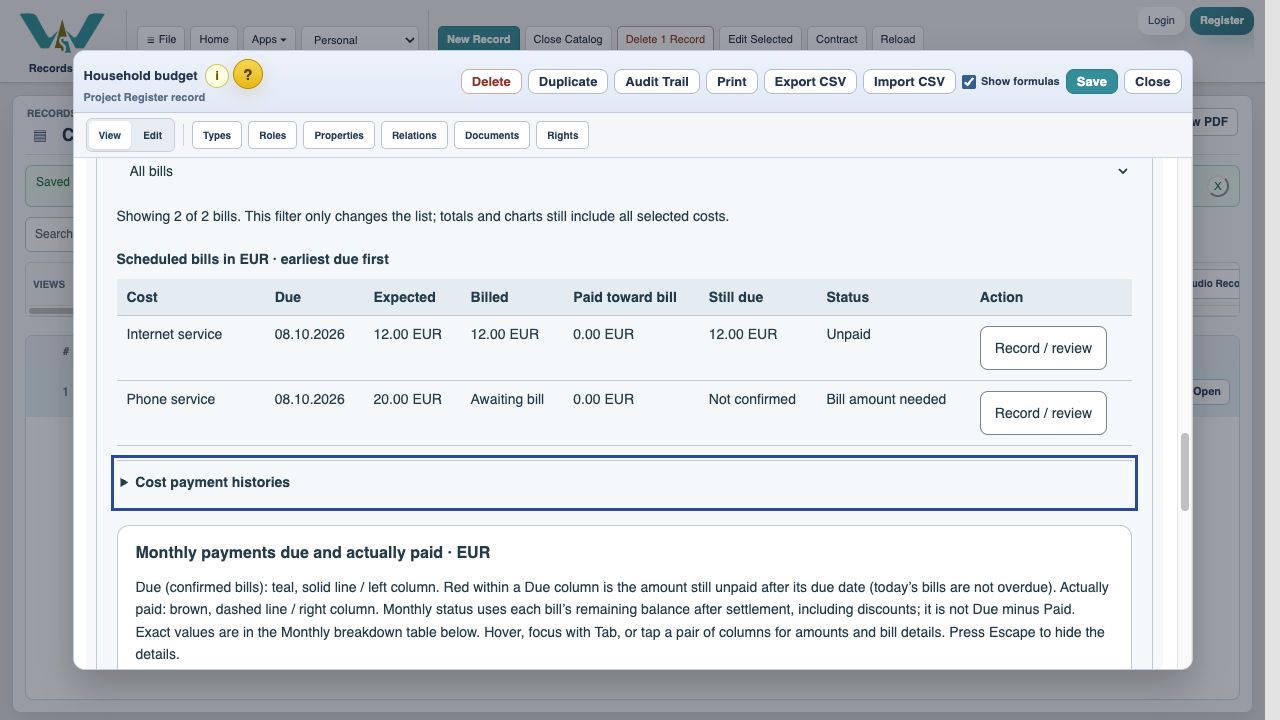Click the app logo in top-left corner
The width and height of the screenshot is (1280, 720).
click(62, 34)
